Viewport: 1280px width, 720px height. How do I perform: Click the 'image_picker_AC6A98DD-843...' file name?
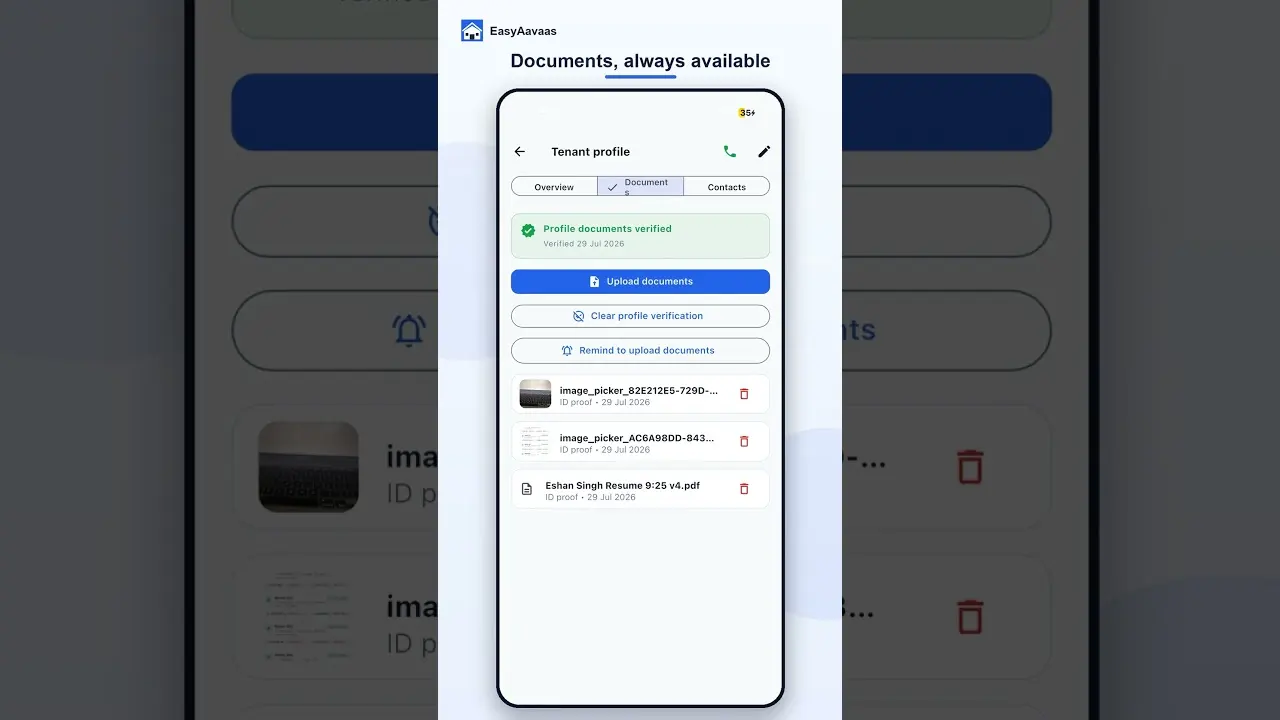[637, 438]
